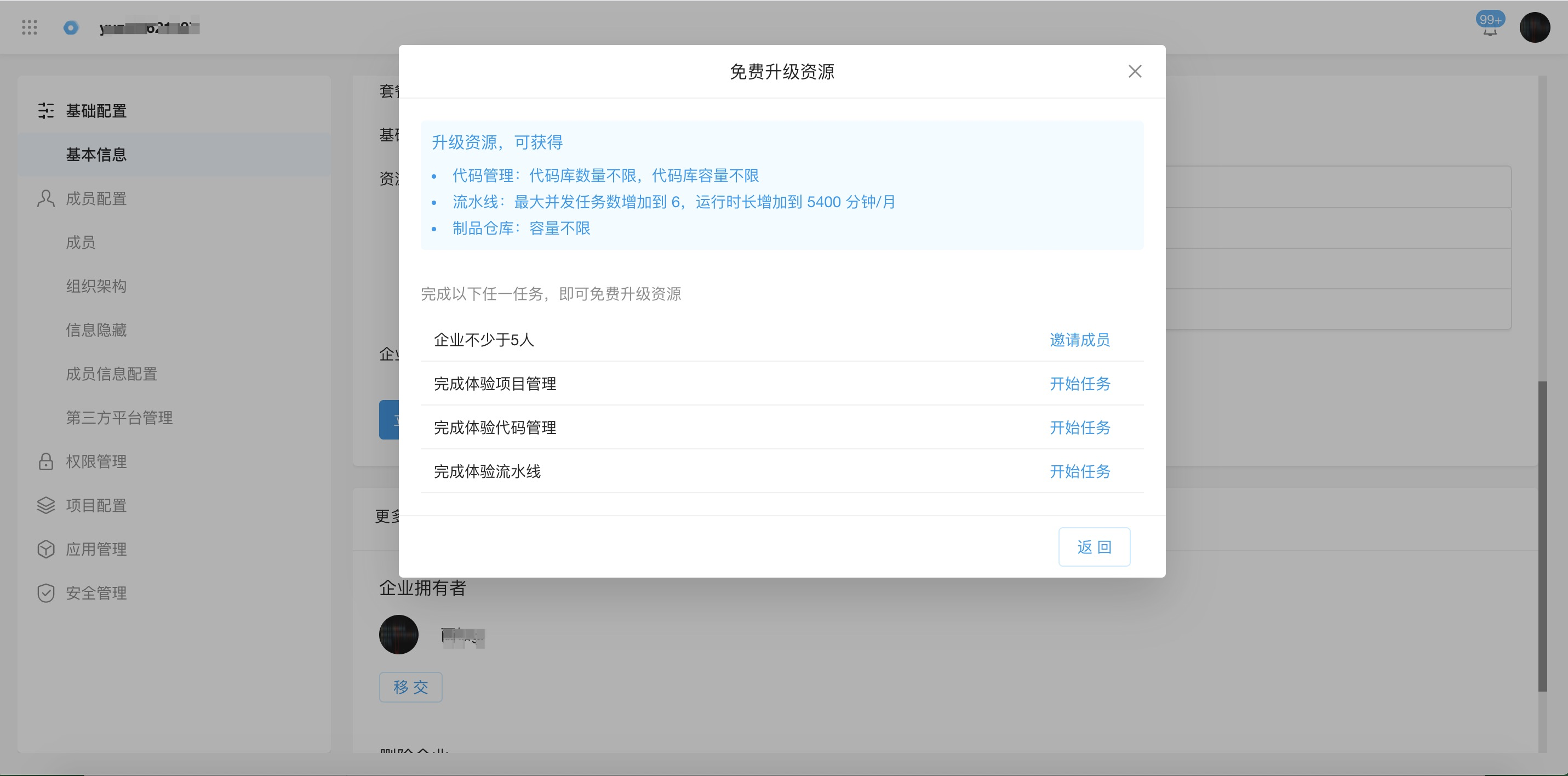
Task: Click the enterprise name in the header
Action: point(150,27)
